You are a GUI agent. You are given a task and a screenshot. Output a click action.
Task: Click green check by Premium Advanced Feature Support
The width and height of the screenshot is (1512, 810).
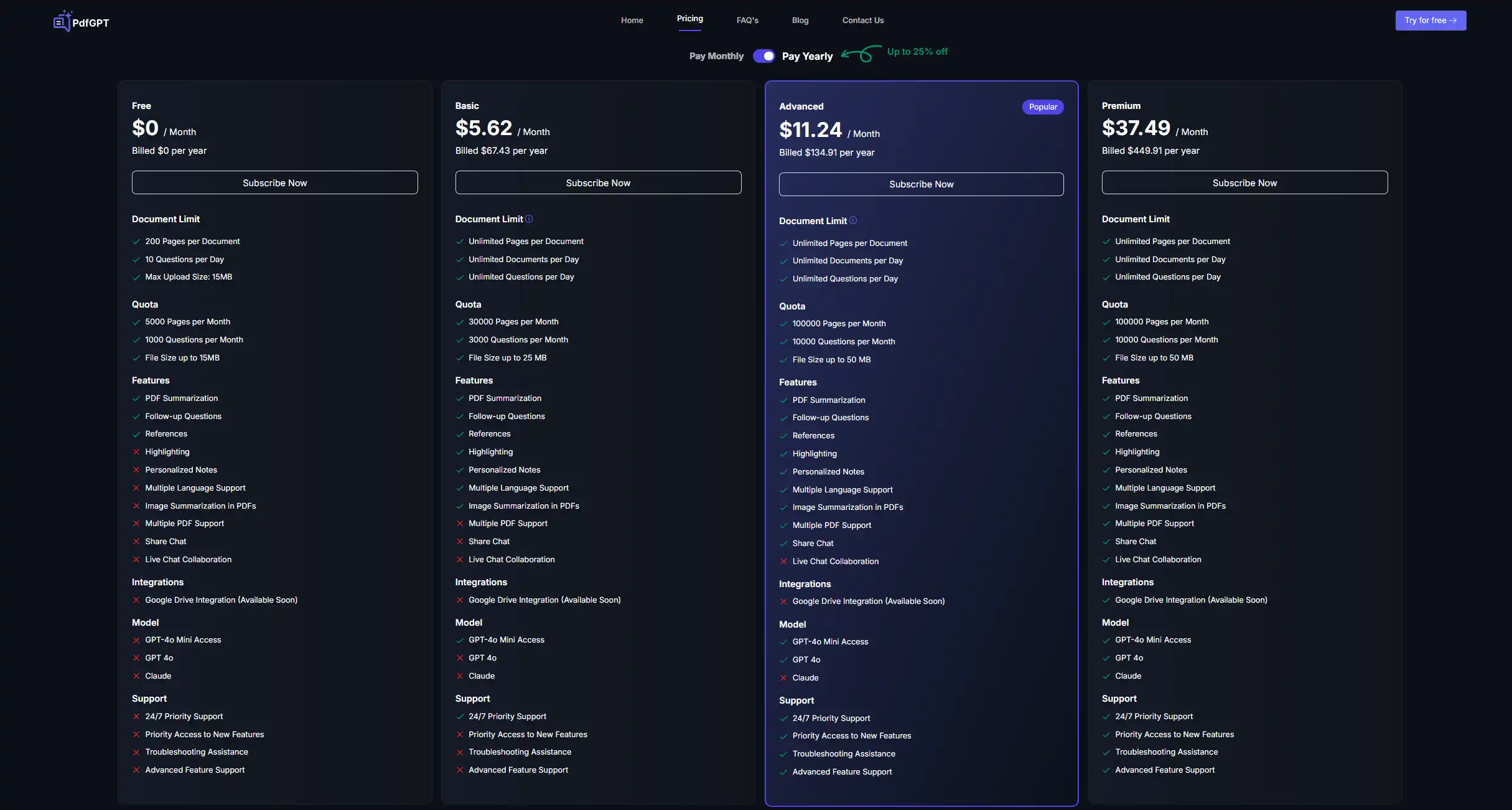tap(1106, 770)
